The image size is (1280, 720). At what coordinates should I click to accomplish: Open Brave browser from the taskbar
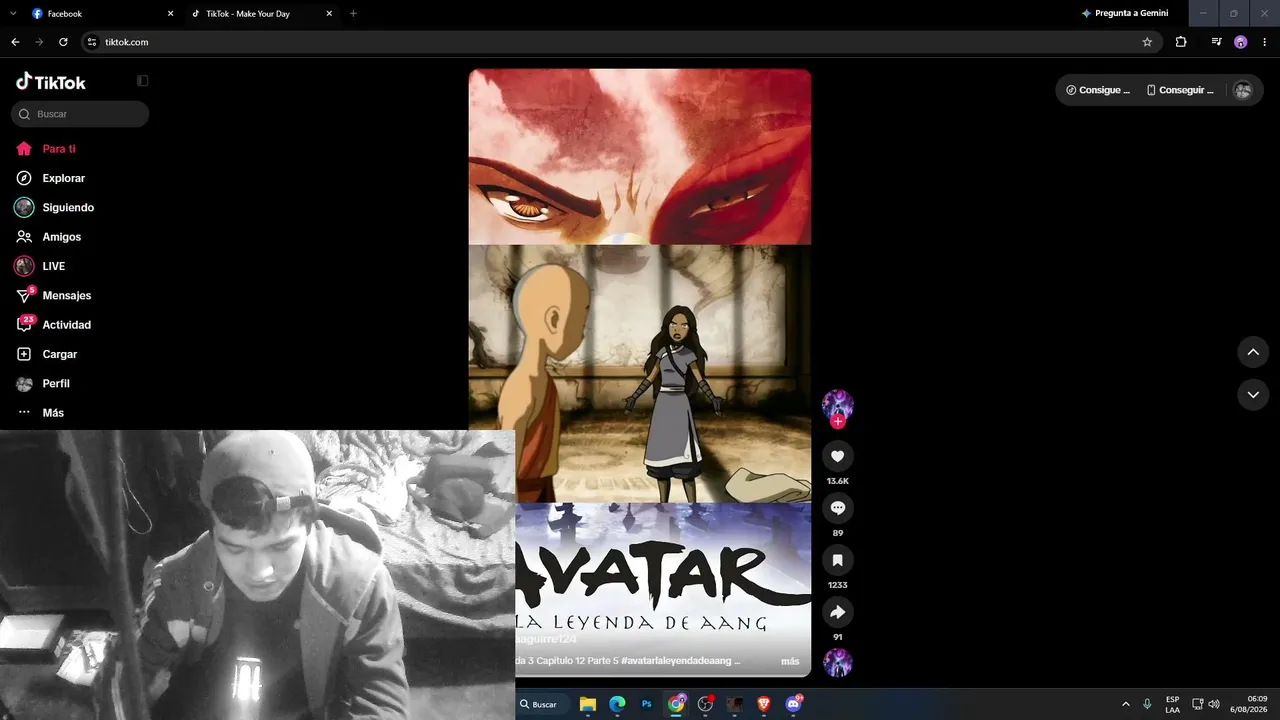[764, 704]
